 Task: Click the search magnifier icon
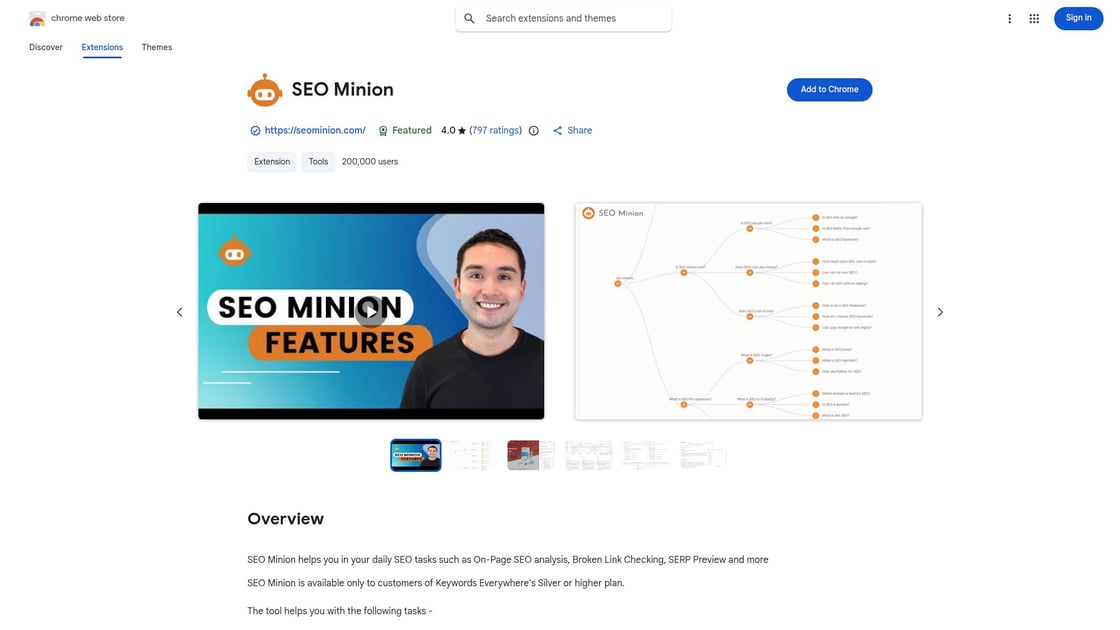(469, 19)
